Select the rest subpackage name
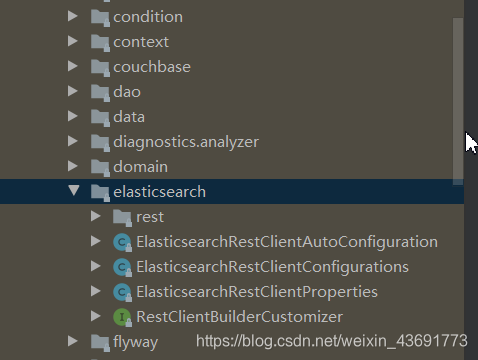 pos(150,217)
